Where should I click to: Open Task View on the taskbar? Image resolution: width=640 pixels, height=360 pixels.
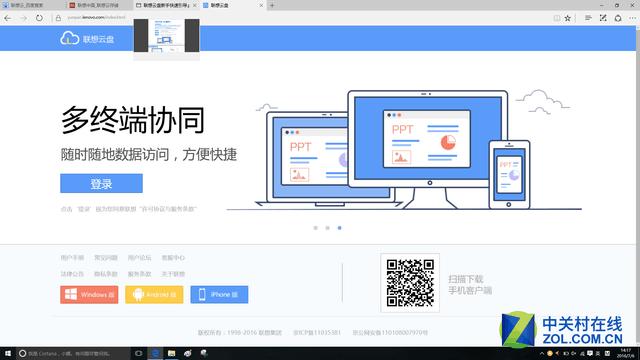point(139,353)
